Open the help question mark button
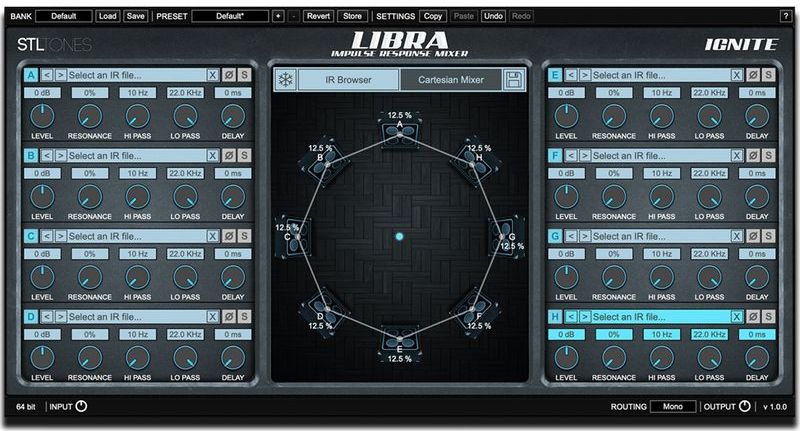This screenshot has width=800, height=431. coord(786,16)
